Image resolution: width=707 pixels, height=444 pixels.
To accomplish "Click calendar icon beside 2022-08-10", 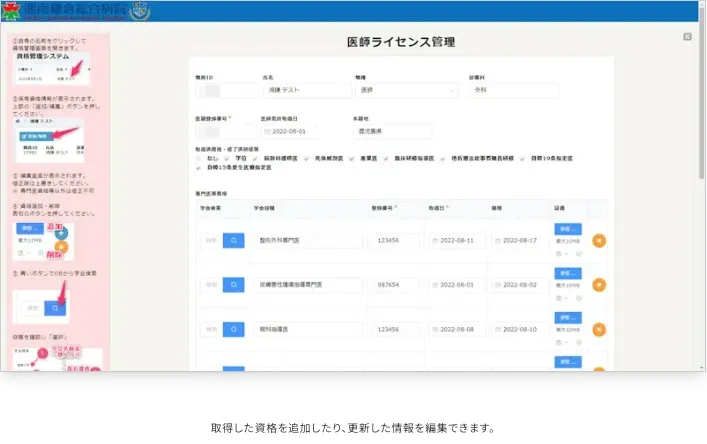I will pos(498,330).
